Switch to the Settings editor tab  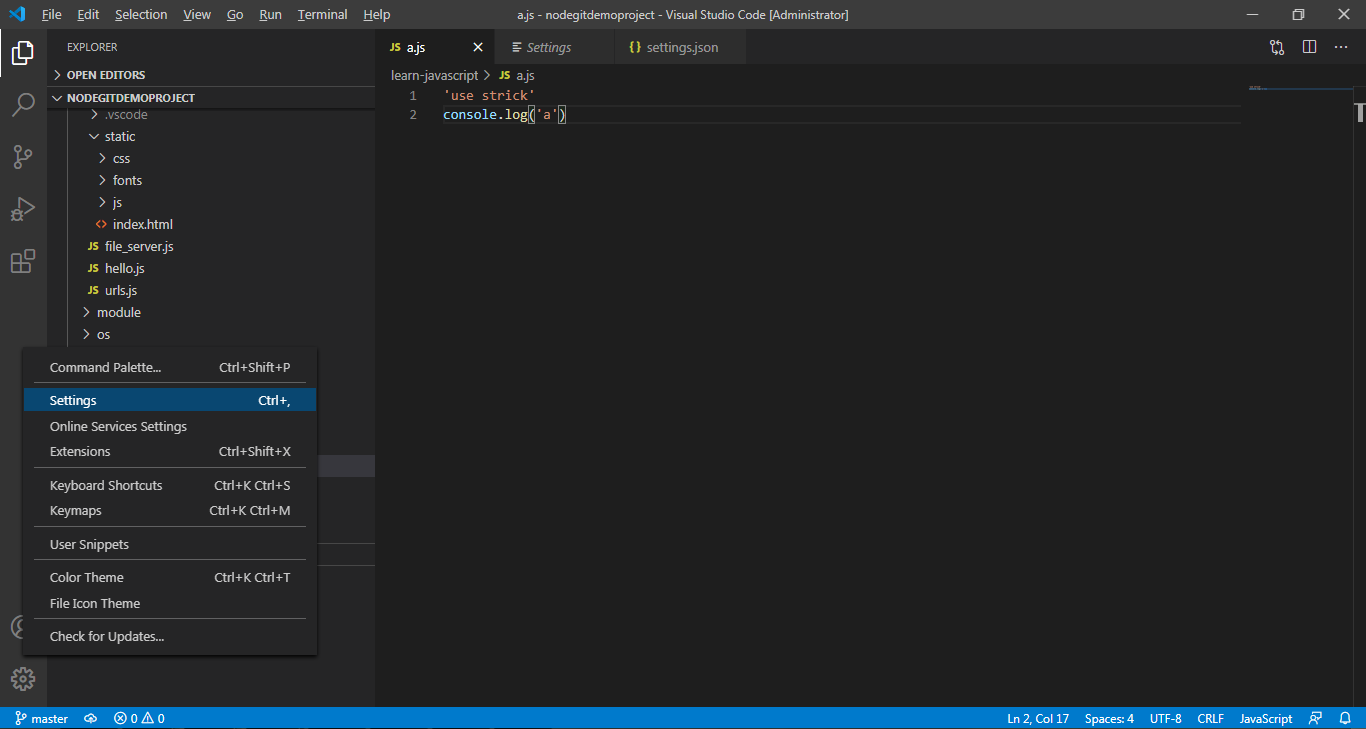pos(555,47)
